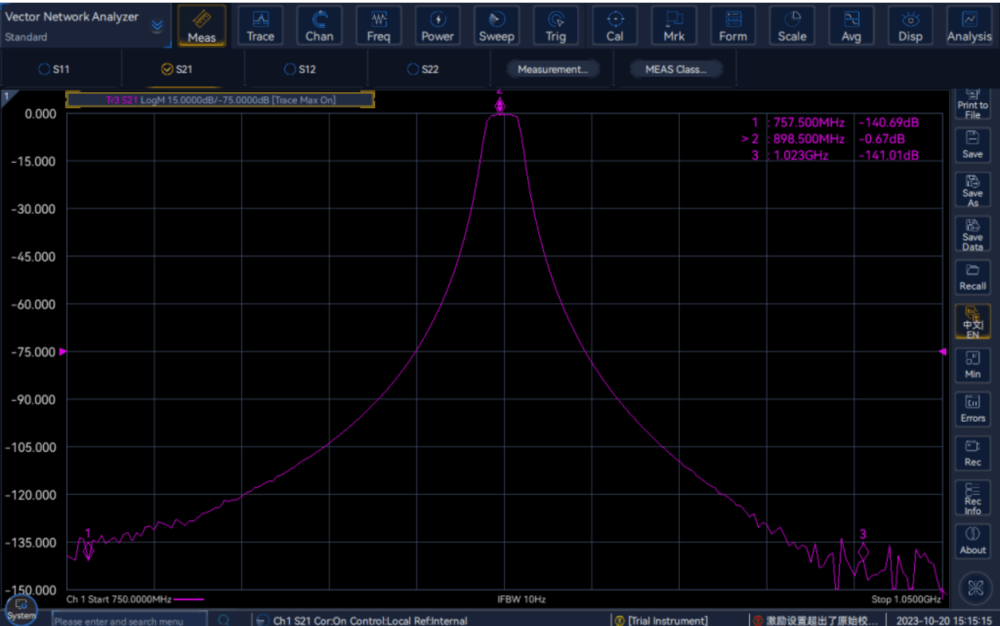Click the Save Data sidebar icon
The width and height of the screenshot is (1000, 626).
click(972, 234)
